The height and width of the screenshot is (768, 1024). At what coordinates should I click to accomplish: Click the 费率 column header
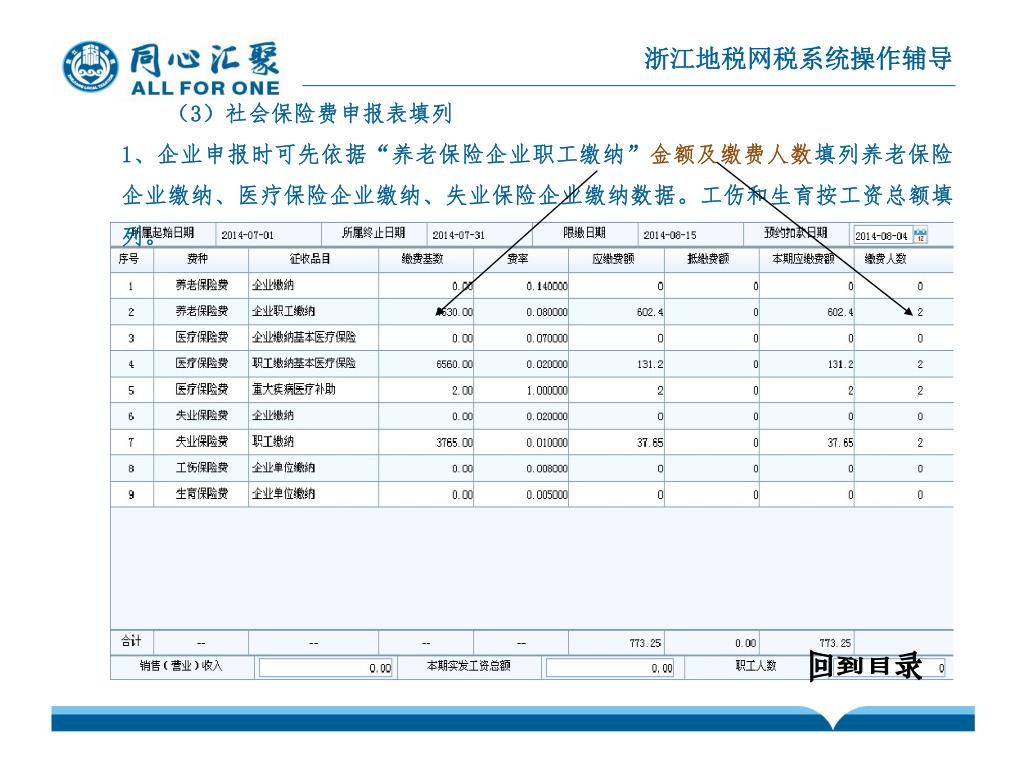point(520,259)
